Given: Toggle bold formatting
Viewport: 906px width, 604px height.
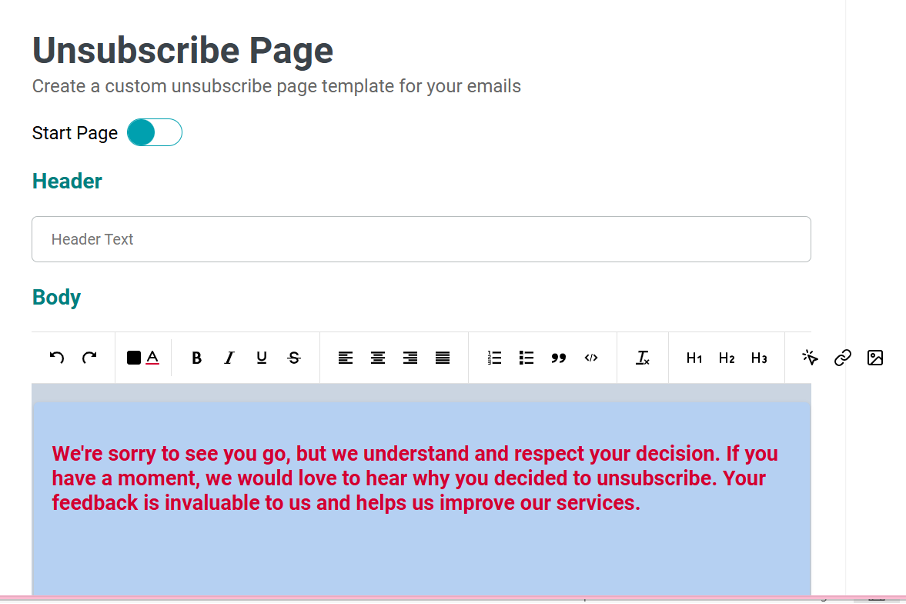Looking at the screenshot, I should click(196, 358).
